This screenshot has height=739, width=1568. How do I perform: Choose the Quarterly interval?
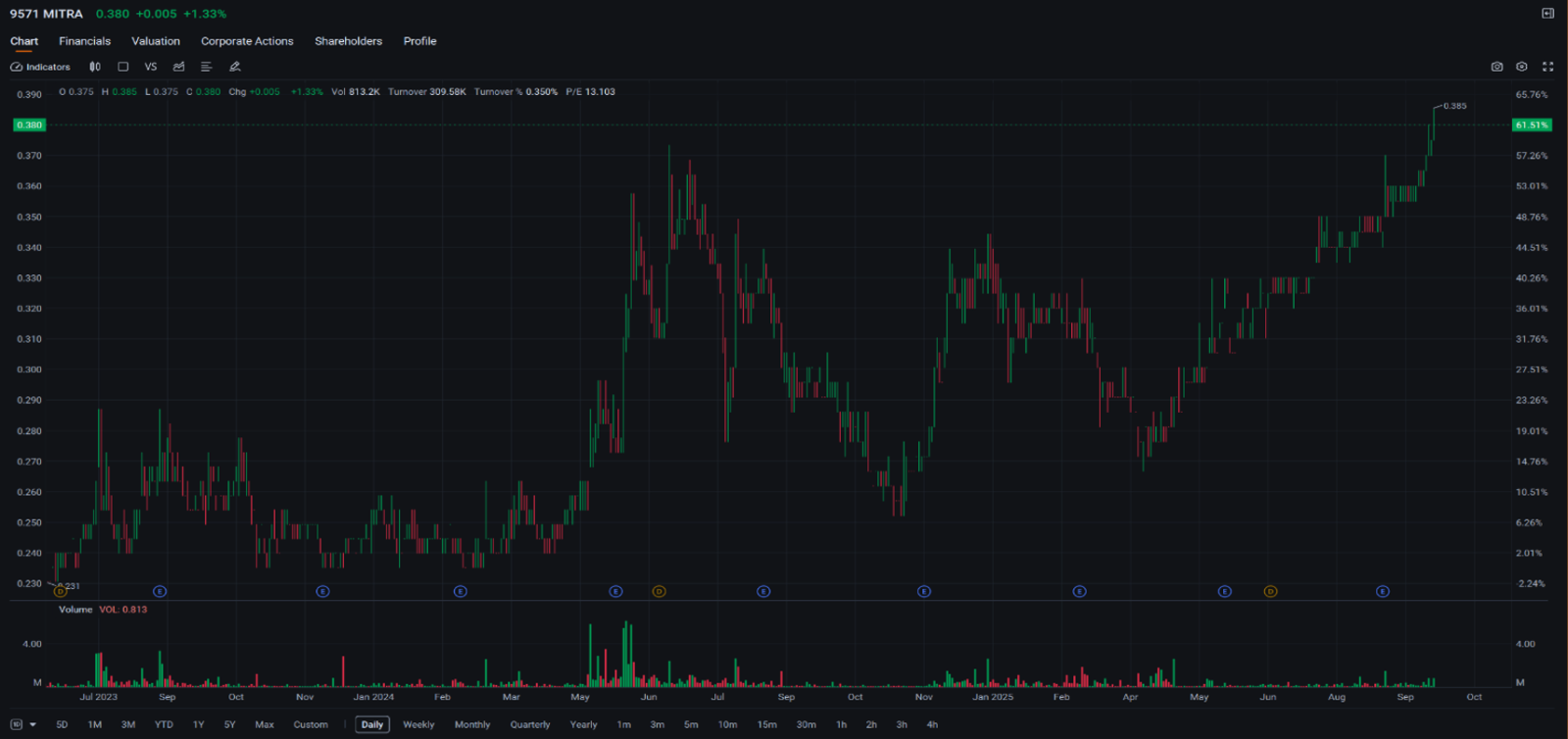(530, 724)
